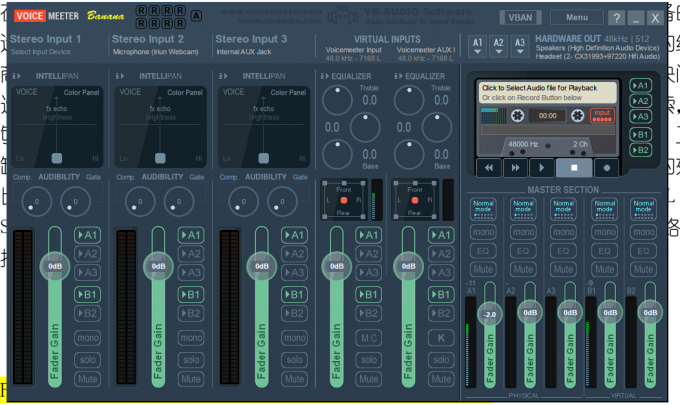Toggle mono on the A3 master bus

point(563,232)
